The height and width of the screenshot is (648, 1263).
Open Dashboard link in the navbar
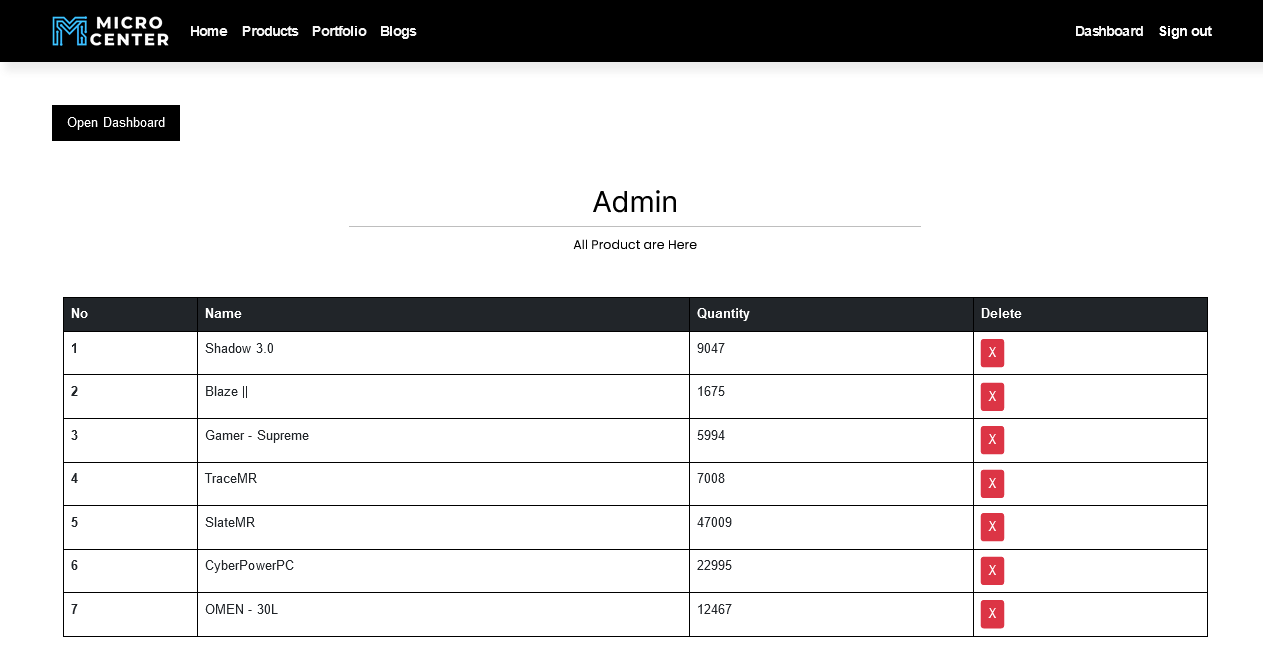(1109, 31)
